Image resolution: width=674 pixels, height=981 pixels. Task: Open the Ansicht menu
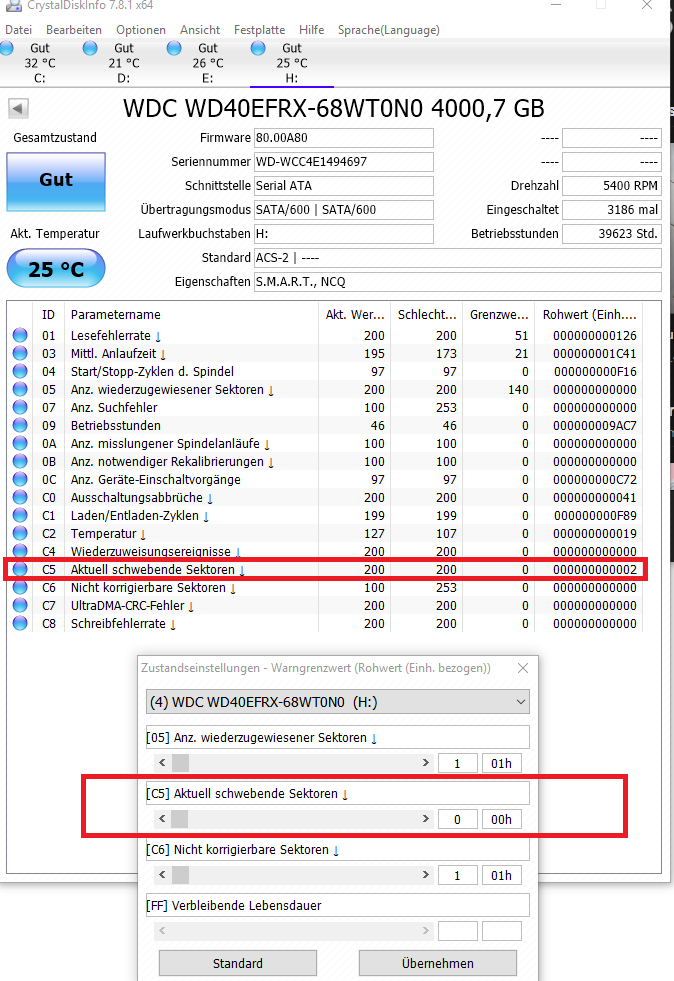(x=200, y=30)
